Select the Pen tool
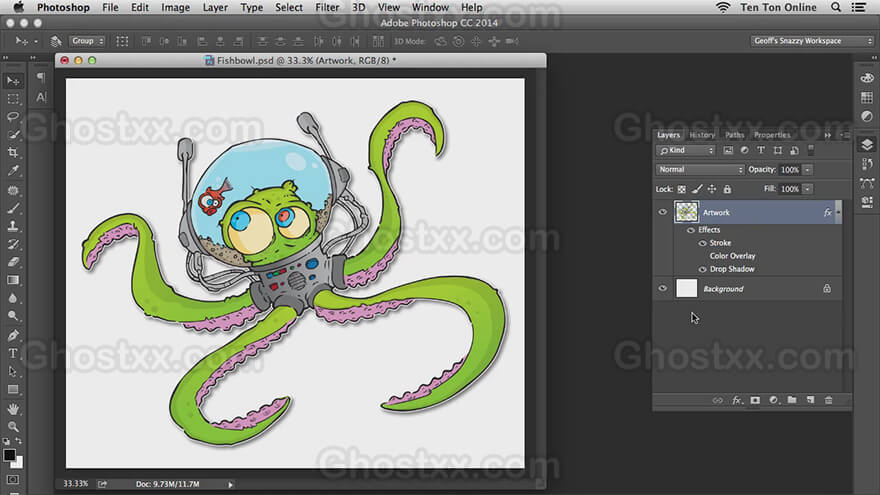The width and height of the screenshot is (880, 495). coord(12,336)
